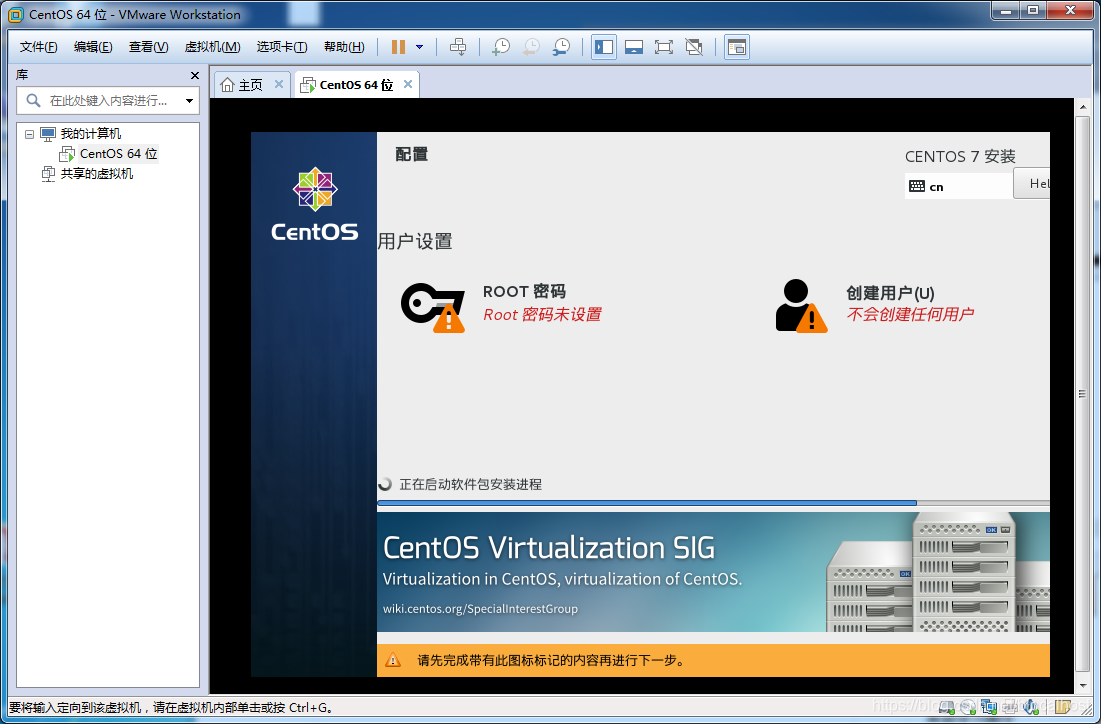Send Ctrl+Alt+Del to the virtual machine
The image size is (1101, 724).
(x=458, y=47)
